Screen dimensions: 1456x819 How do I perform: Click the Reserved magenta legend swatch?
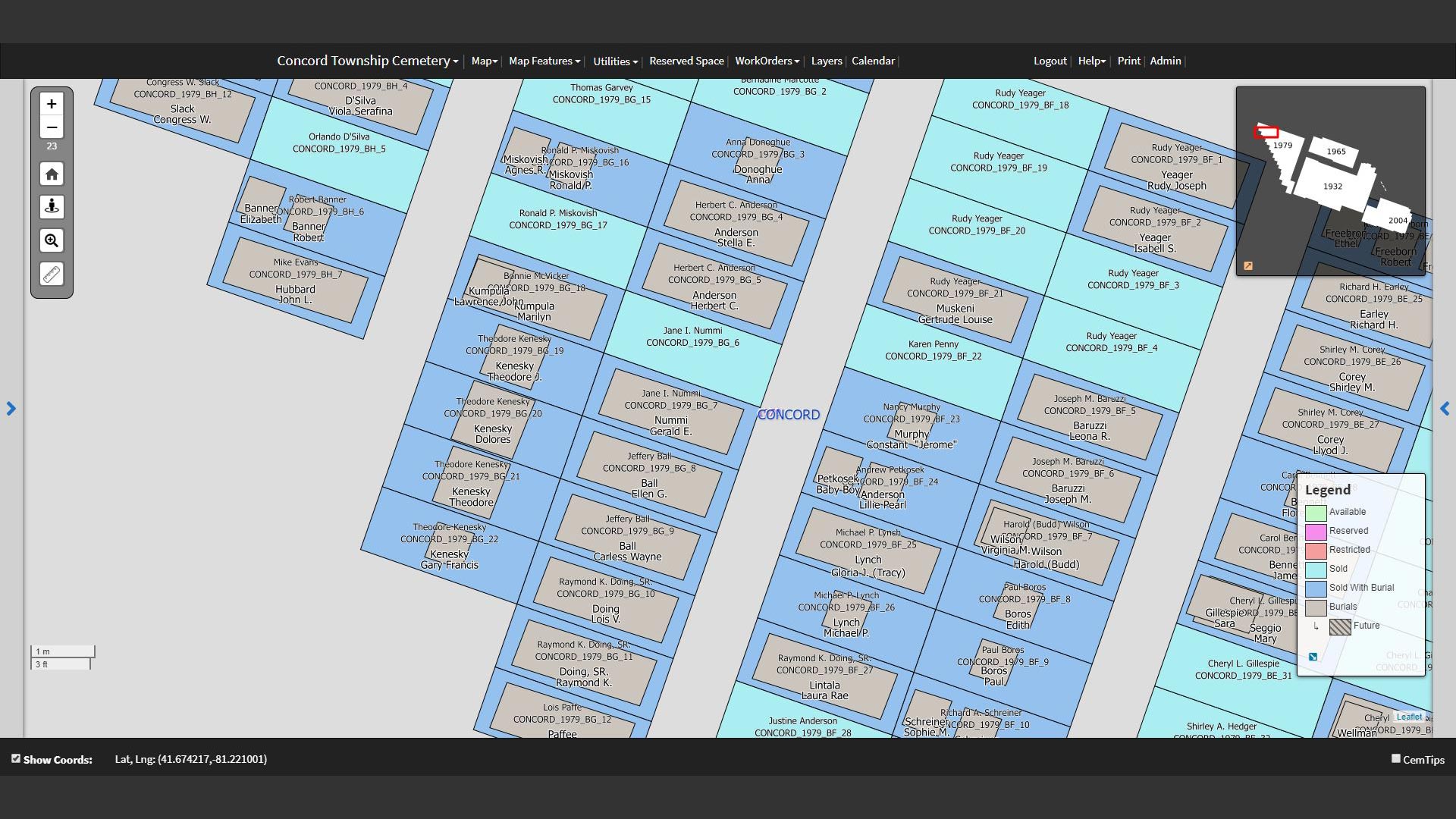tap(1316, 532)
